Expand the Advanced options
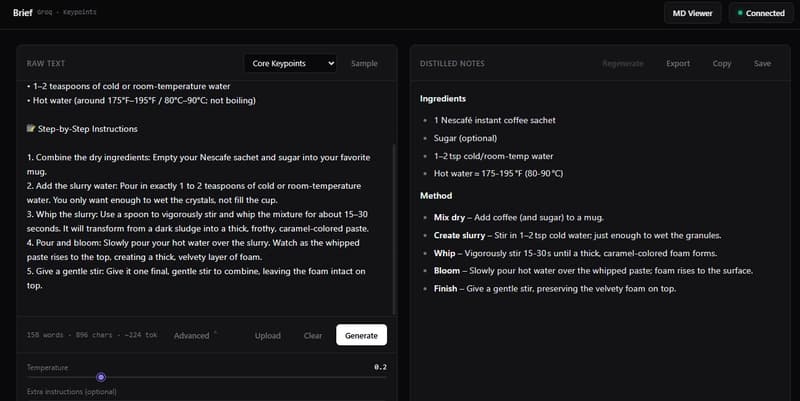 (x=195, y=335)
